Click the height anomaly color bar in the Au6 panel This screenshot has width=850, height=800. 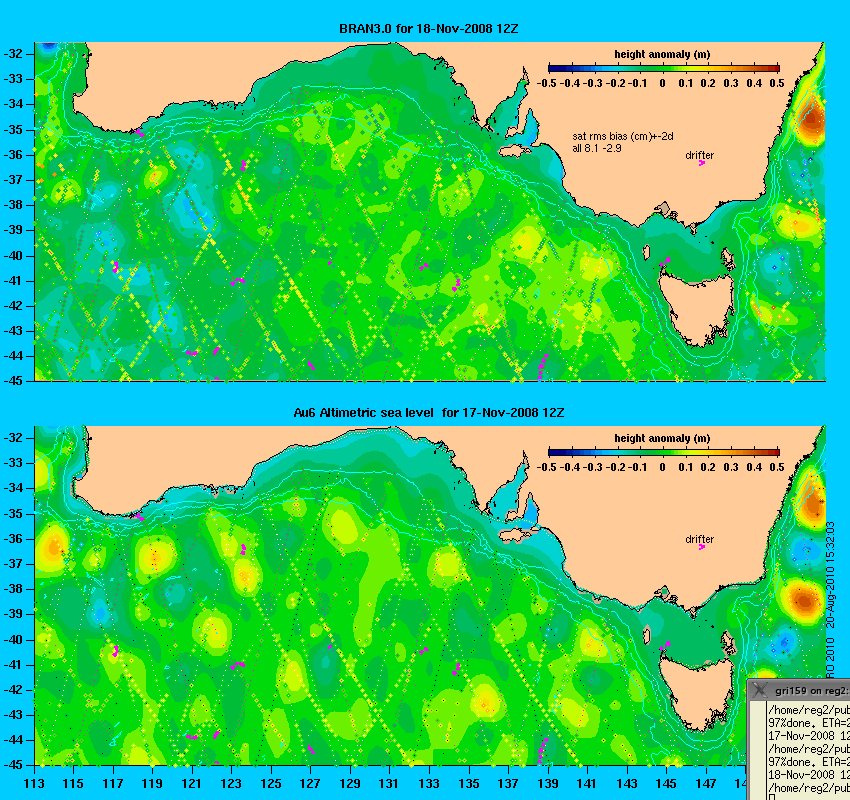click(664, 452)
